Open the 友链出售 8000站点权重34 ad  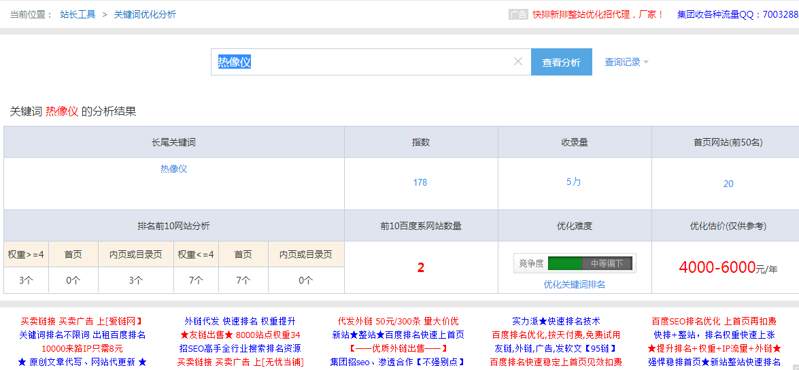(240, 335)
